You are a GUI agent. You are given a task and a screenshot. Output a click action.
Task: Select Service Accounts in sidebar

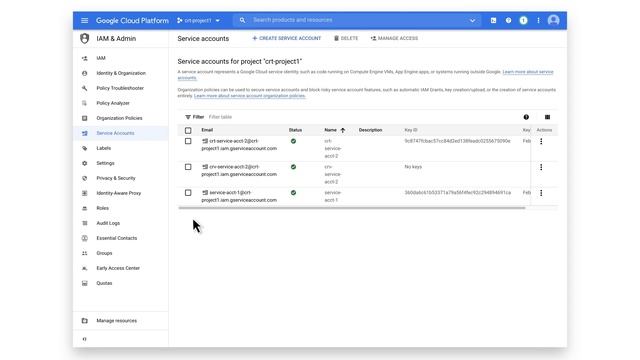(121, 133)
